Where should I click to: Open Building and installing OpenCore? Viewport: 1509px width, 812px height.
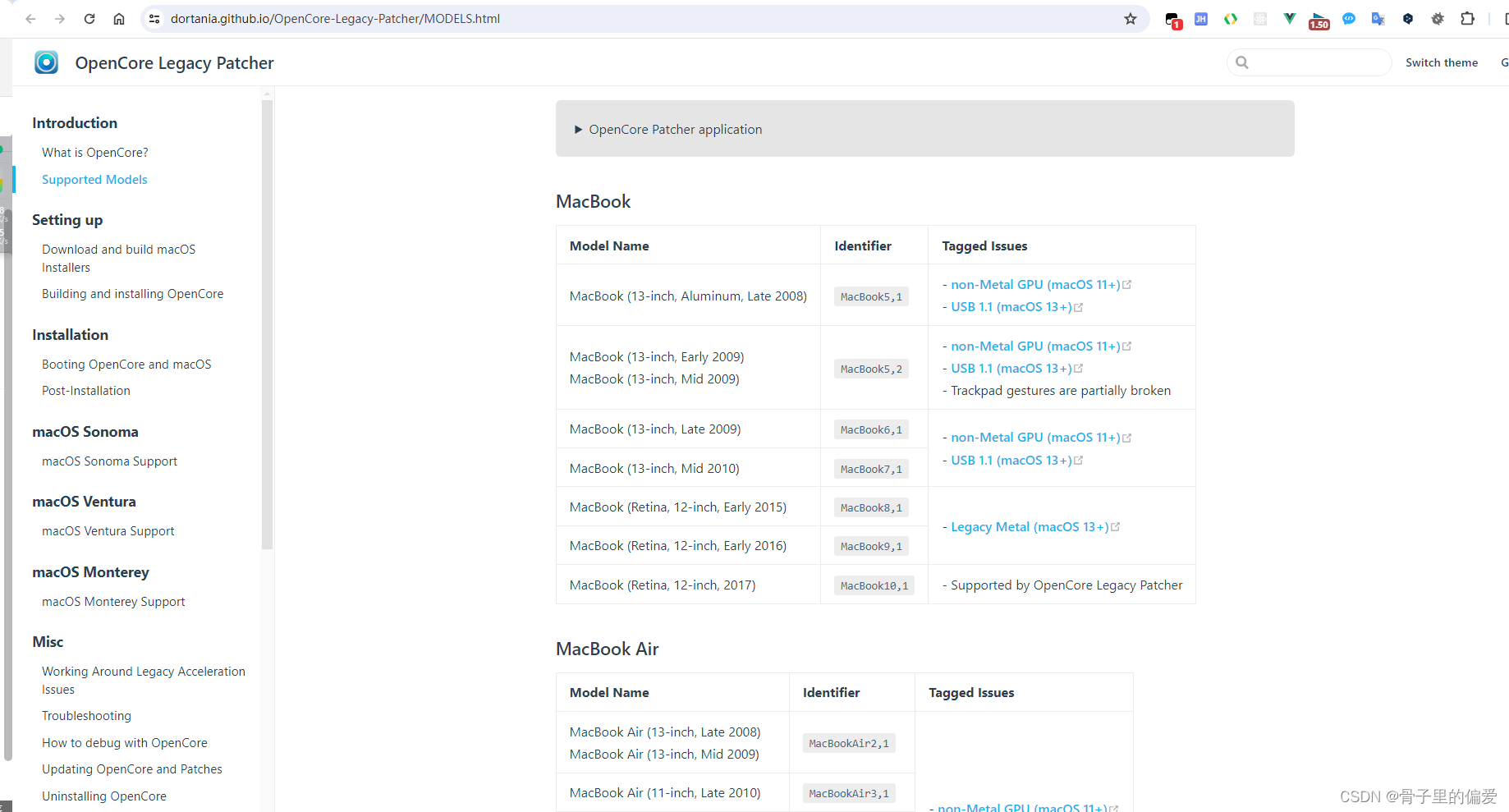tap(132, 294)
